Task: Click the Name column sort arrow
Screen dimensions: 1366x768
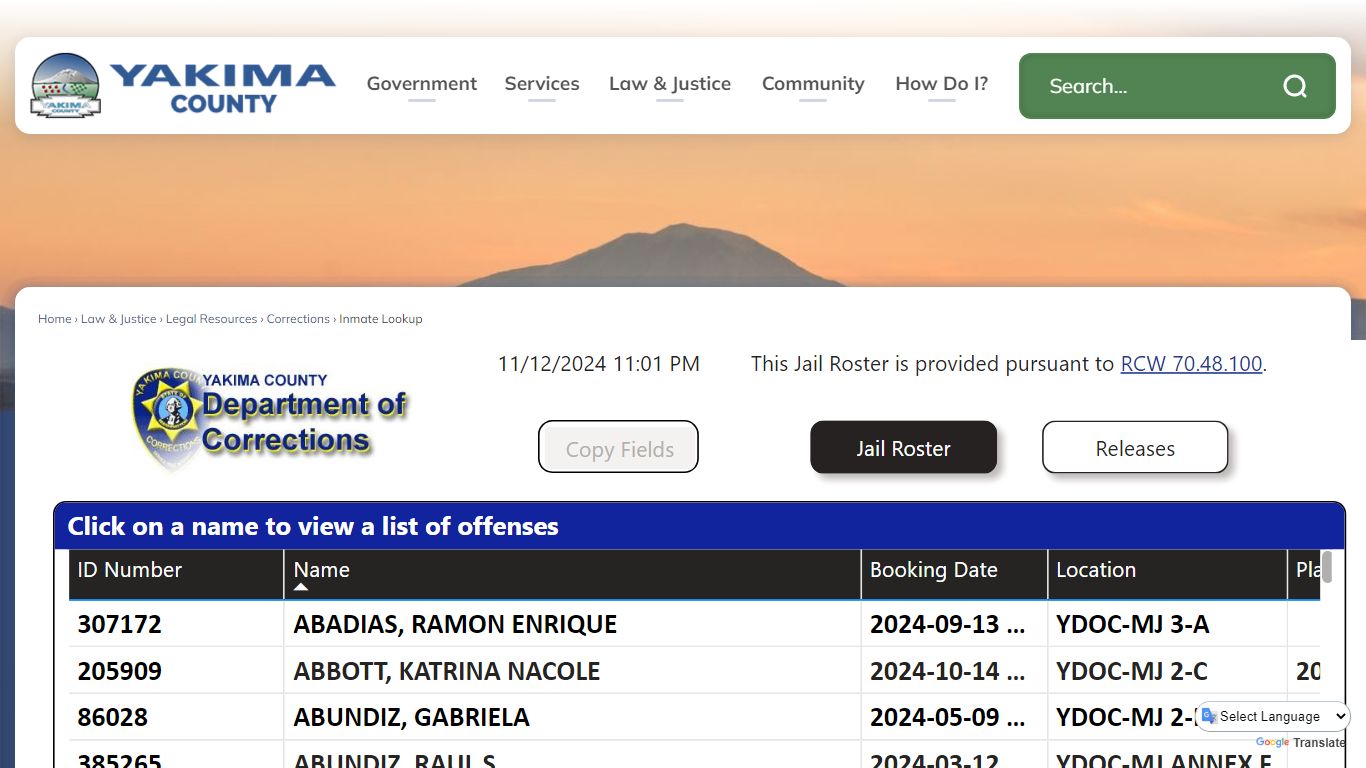Action: [300, 587]
